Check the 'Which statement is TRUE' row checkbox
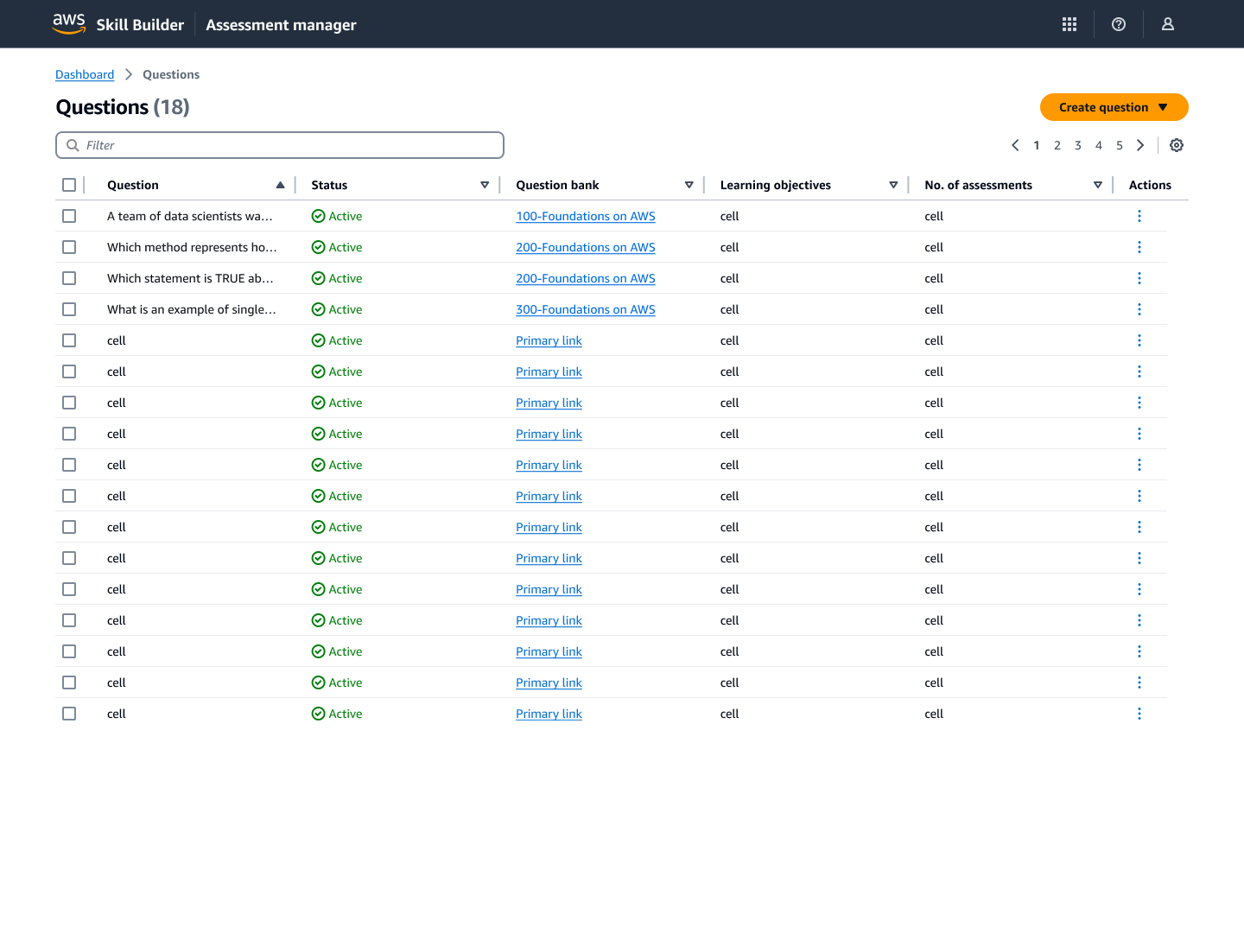This screenshot has width=1244, height=952. (x=69, y=278)
